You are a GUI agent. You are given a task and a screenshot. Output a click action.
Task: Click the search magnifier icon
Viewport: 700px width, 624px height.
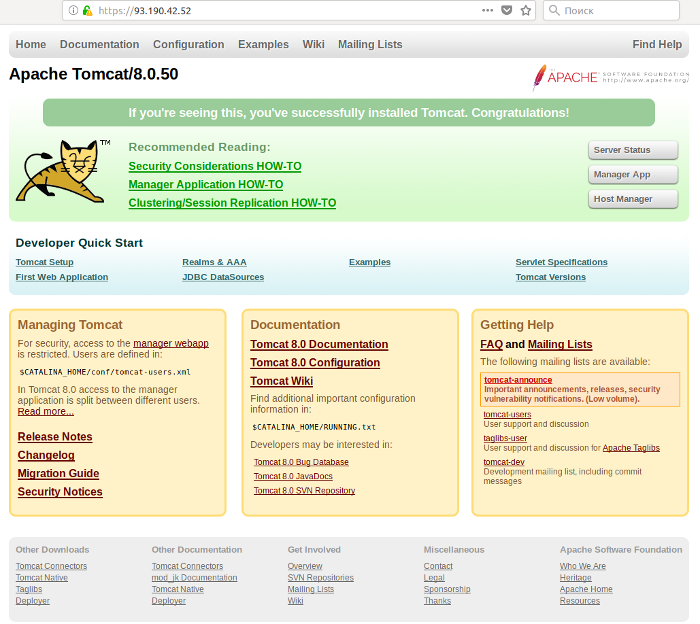tap(554, 10)
